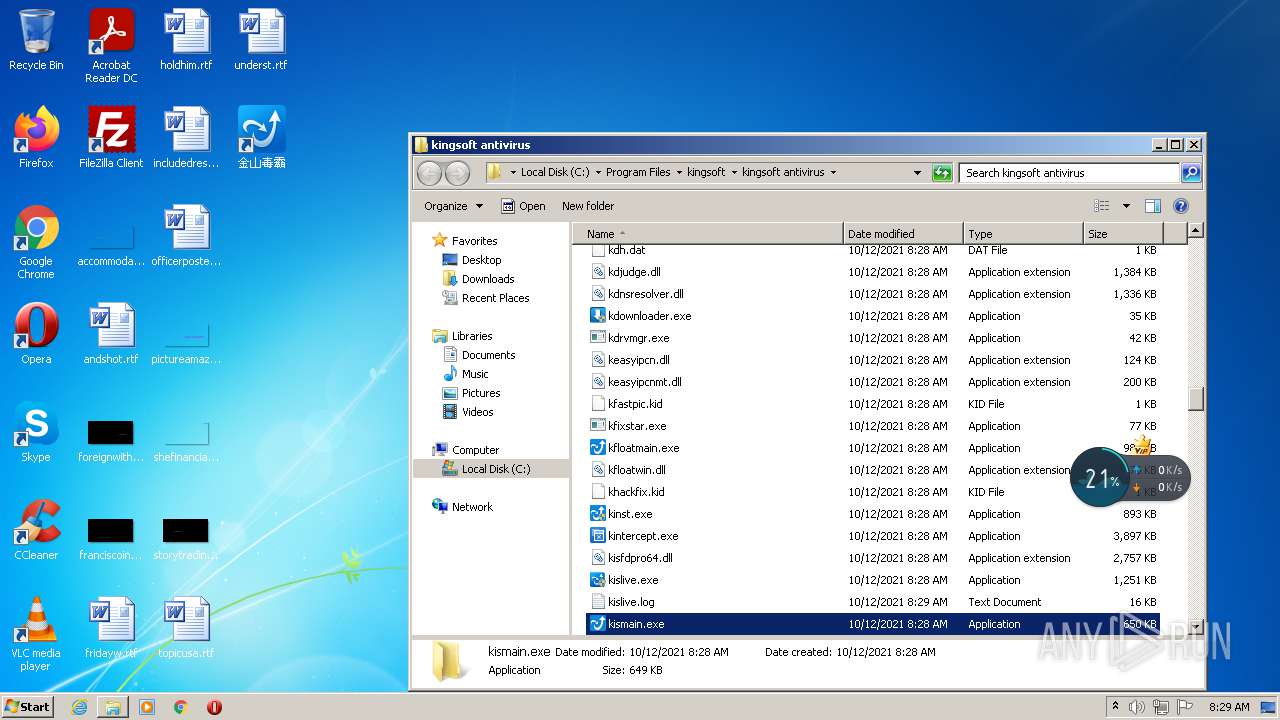Open Explorer help question-mark icon
Screen dimensions: 1280x720
[1180, 206]
